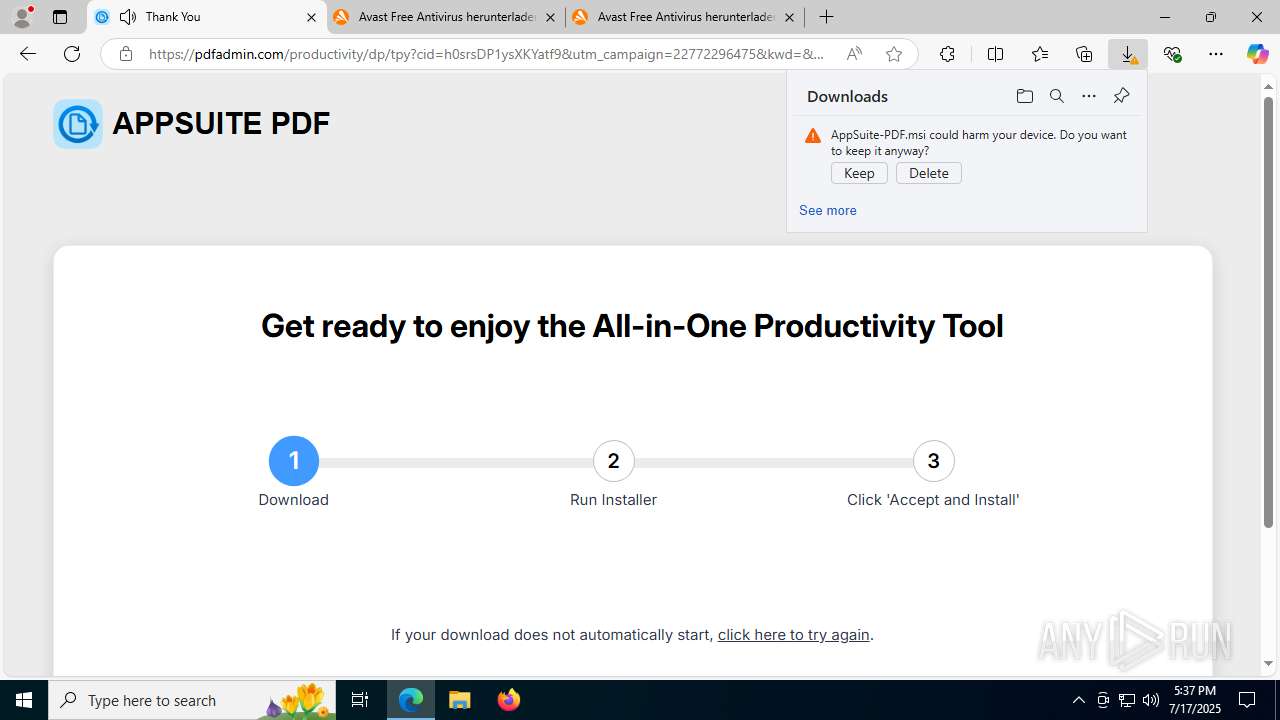This screenshot has width=1280, height=720.
Task: Open the browser profile icon
Action: (x=22, y=17)
